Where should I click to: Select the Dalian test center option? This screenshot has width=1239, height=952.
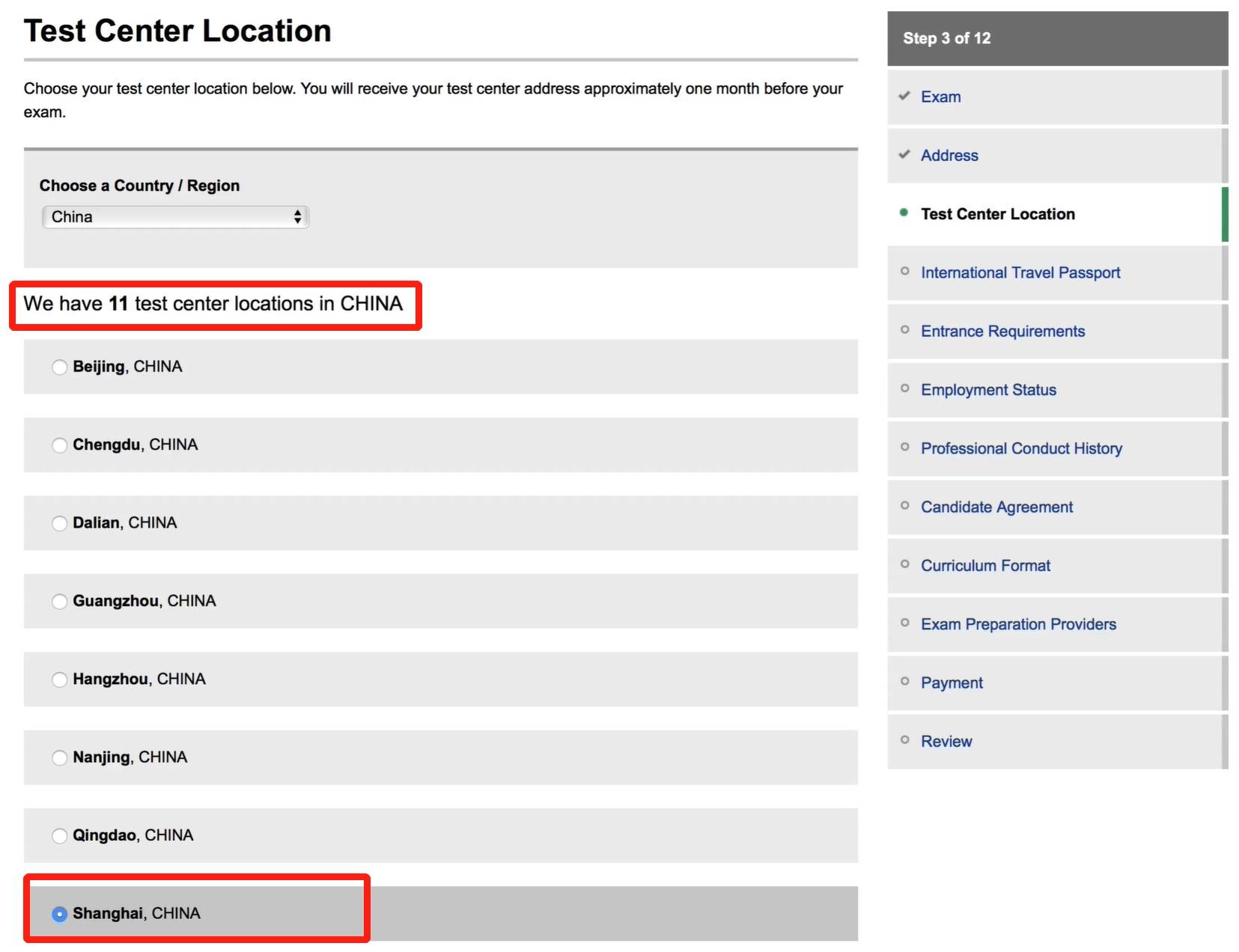tap(59, 523)
